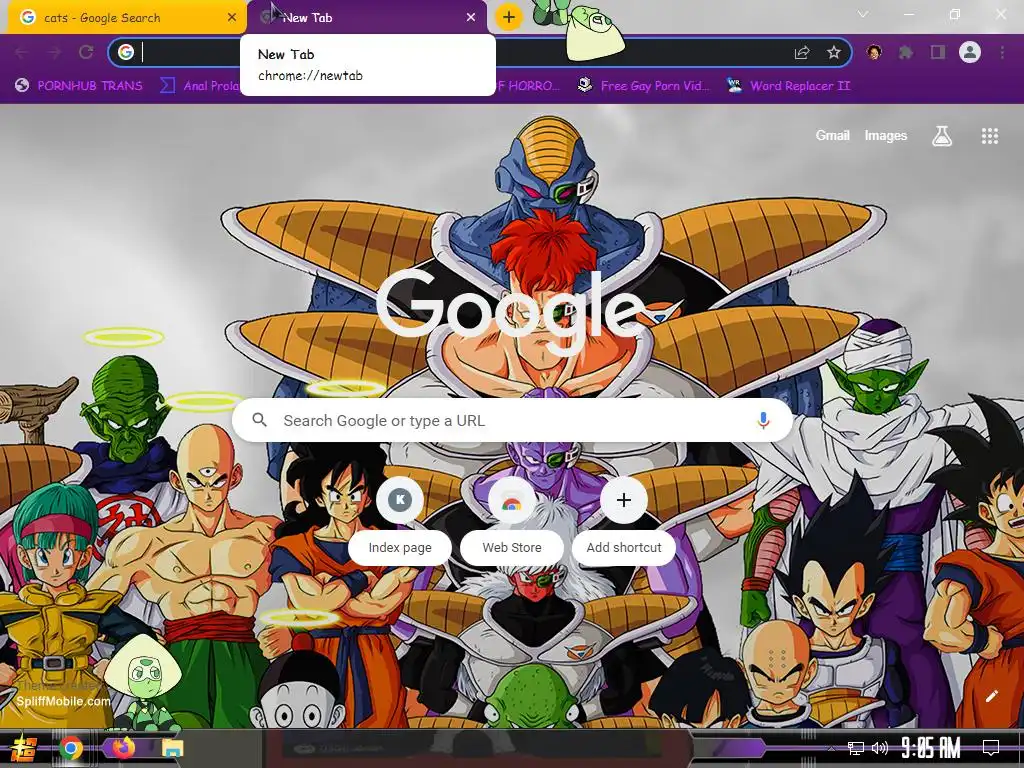The height and width of the screenshot is (768, 1024).
Task: Click the magnifier icon in search box
Action: (x=259, y=420)
